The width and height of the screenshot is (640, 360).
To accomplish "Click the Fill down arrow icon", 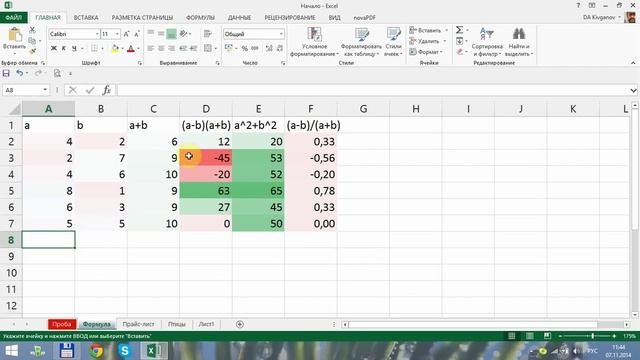I will point(460,41).
